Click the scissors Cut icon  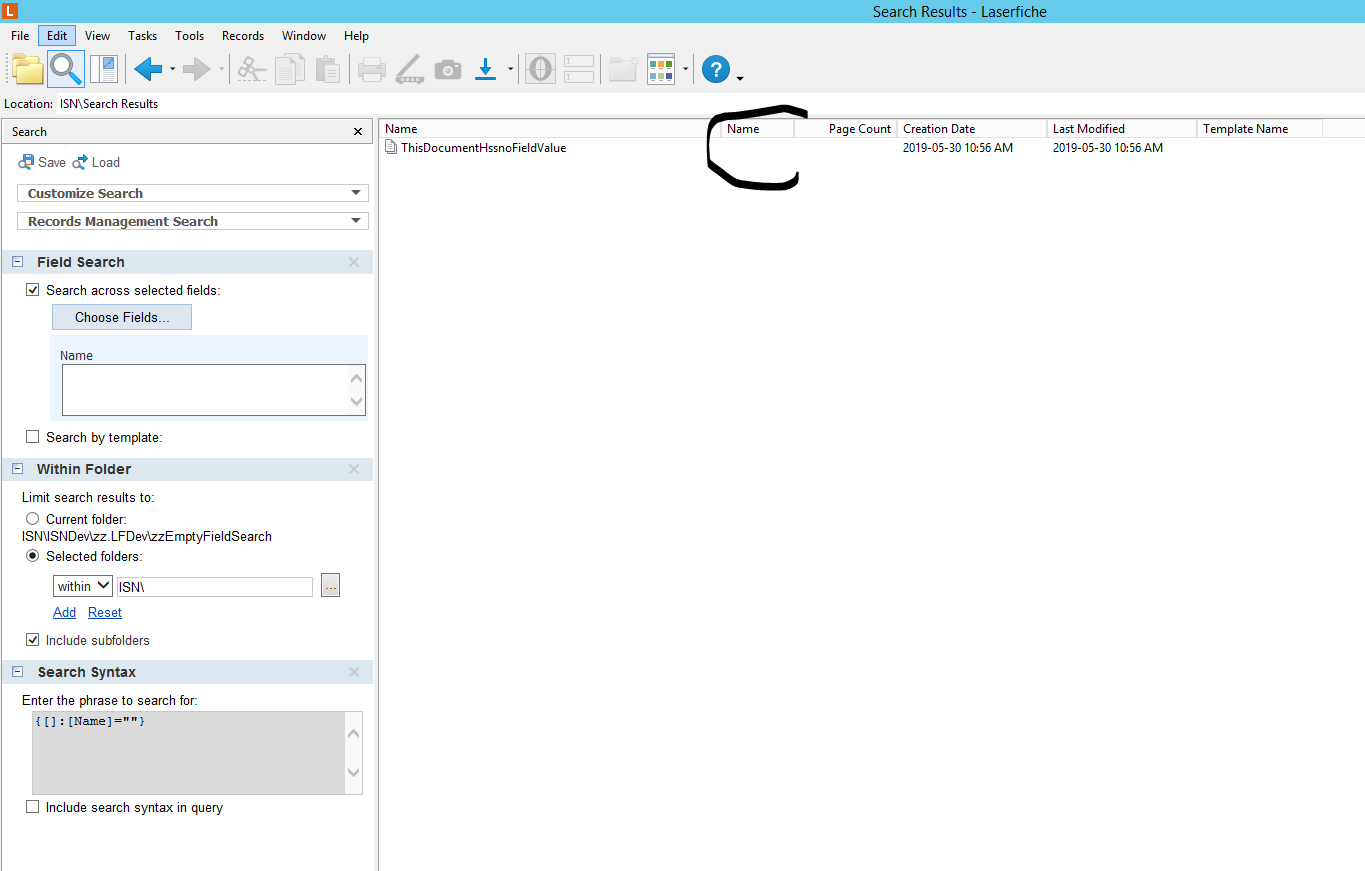[x=253, y=69]
